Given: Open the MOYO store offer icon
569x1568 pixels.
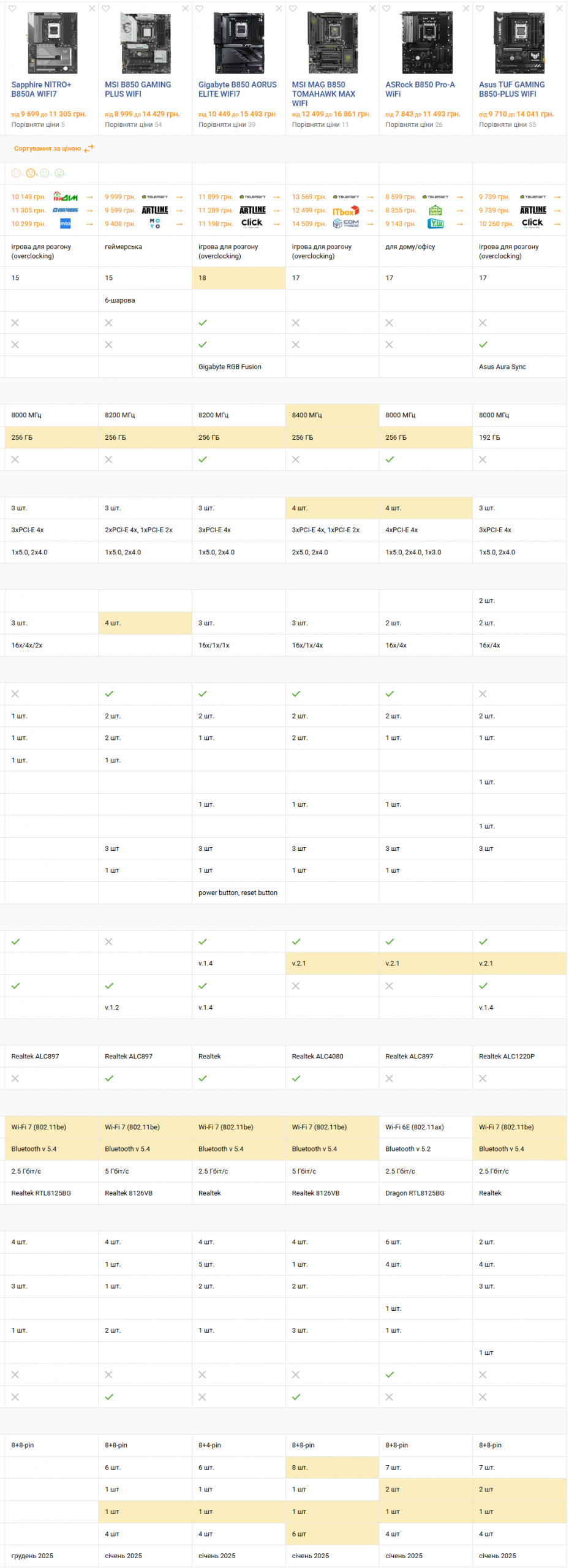Looking at the screenshot, I should pos(155,224).
